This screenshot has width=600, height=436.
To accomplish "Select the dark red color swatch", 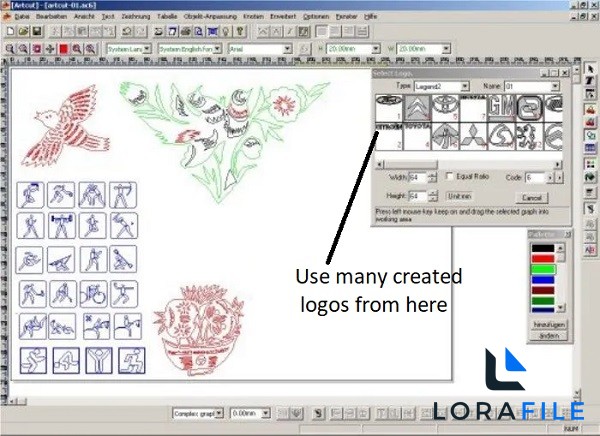I will click(543, 290).
